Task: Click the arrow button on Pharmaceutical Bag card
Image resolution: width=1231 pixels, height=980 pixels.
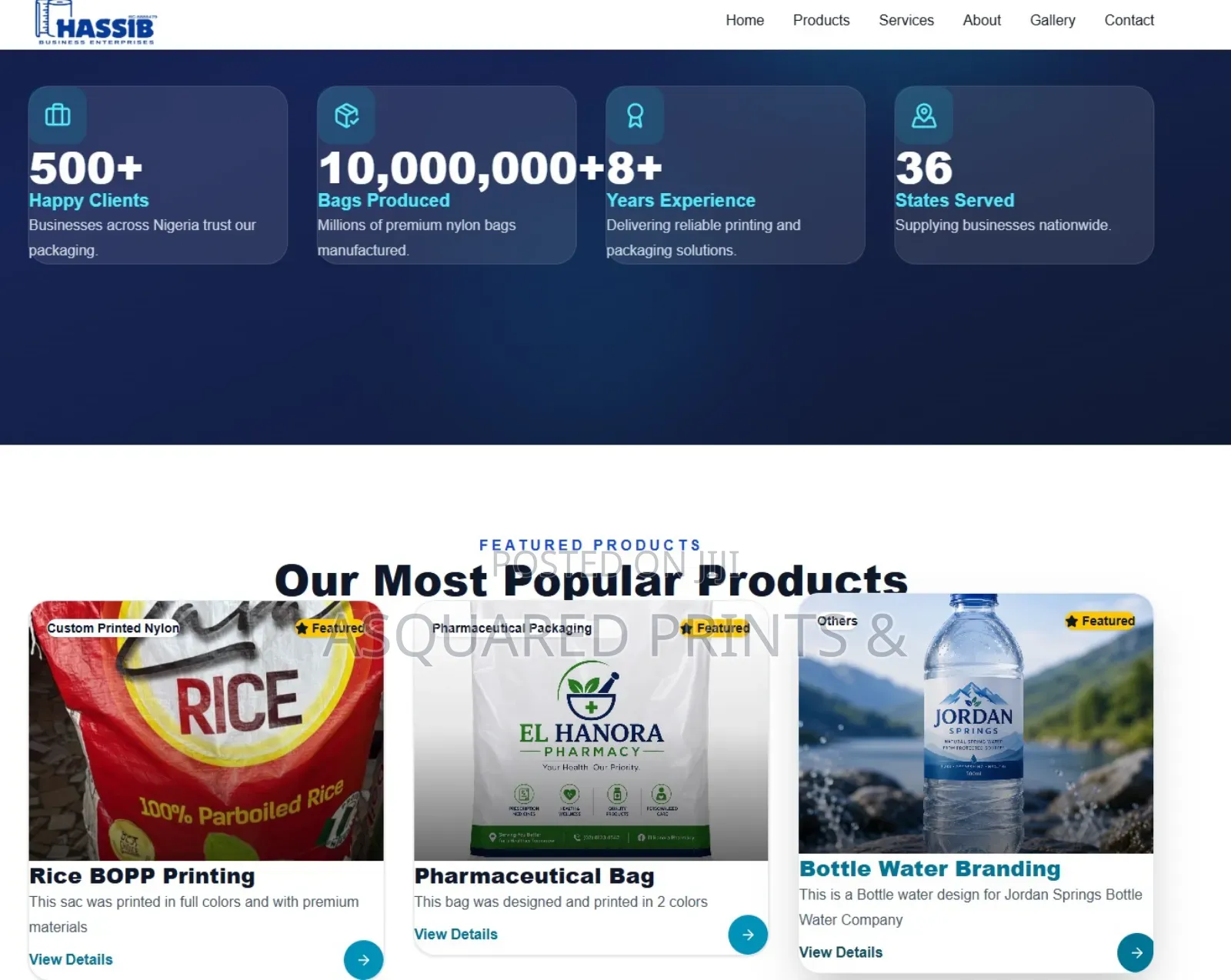Action: click(748, 935)
